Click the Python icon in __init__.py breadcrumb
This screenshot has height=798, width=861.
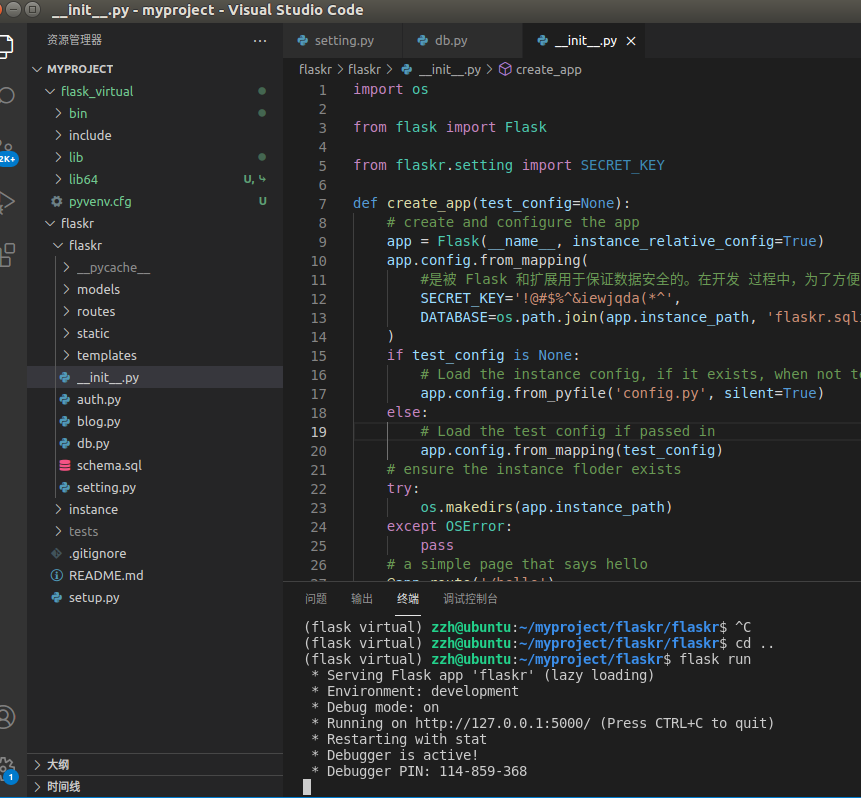(407, 70)
